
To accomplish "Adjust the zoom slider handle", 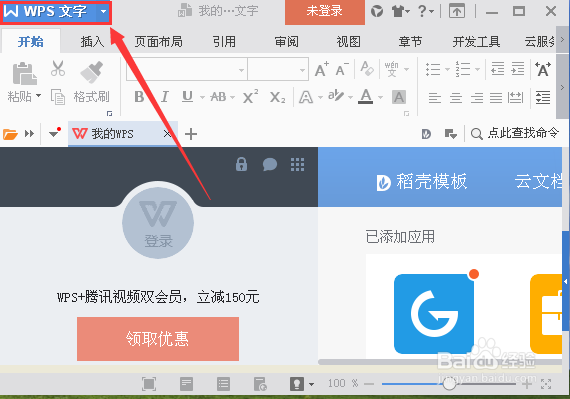I will click(449, 384).
